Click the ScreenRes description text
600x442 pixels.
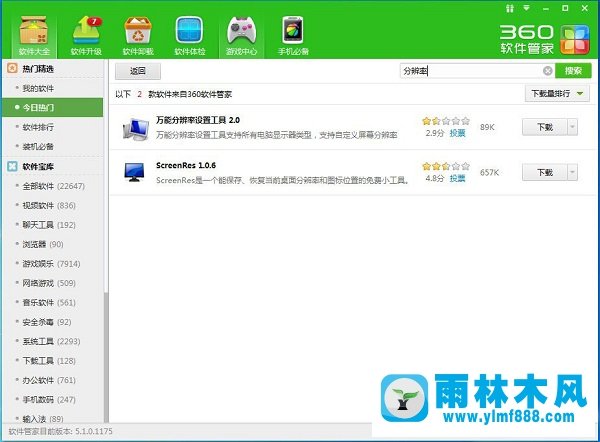[x=282, y=180]
